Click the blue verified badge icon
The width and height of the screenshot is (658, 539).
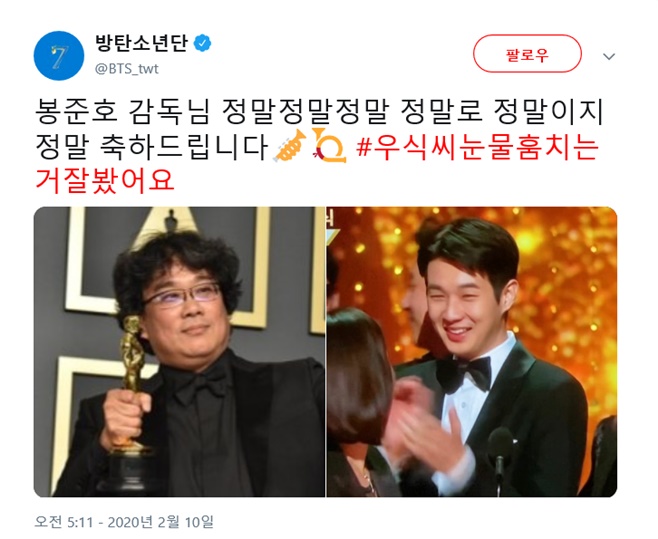(202, 44)
